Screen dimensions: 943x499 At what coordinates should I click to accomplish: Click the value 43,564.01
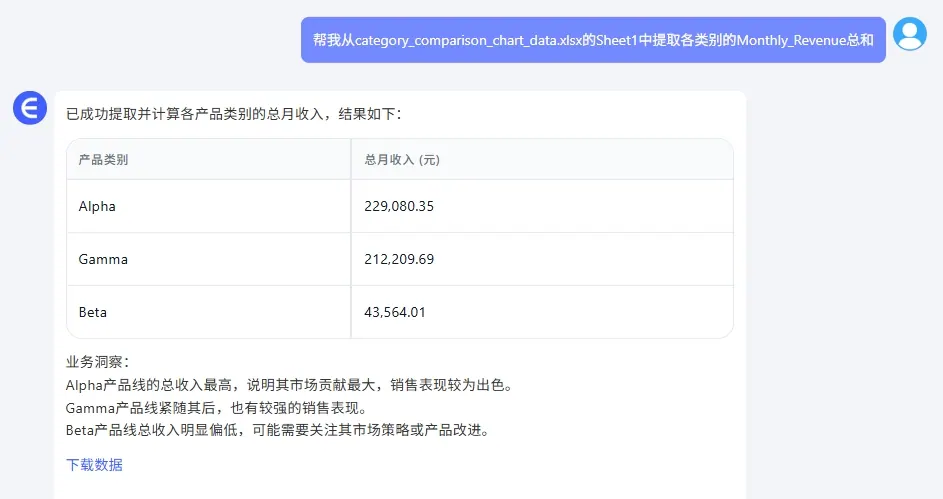tap(395, 312)
